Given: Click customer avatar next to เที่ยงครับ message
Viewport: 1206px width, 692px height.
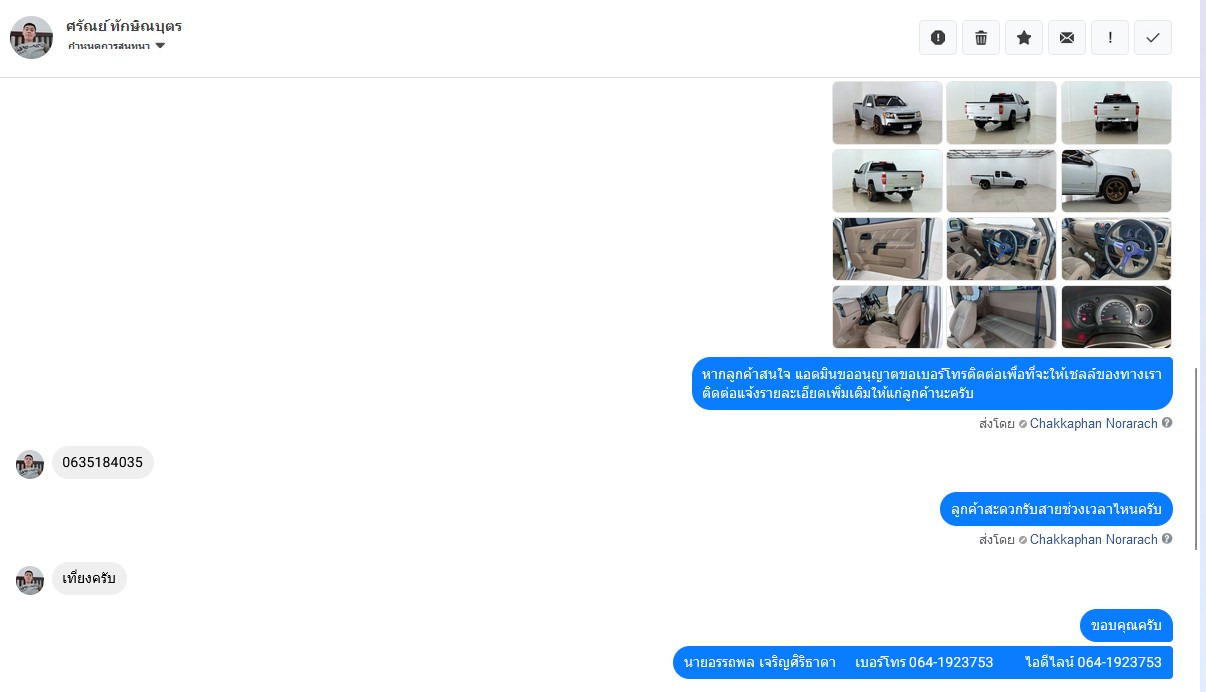Looking at the screenshot, I should [x=30, y=580].
